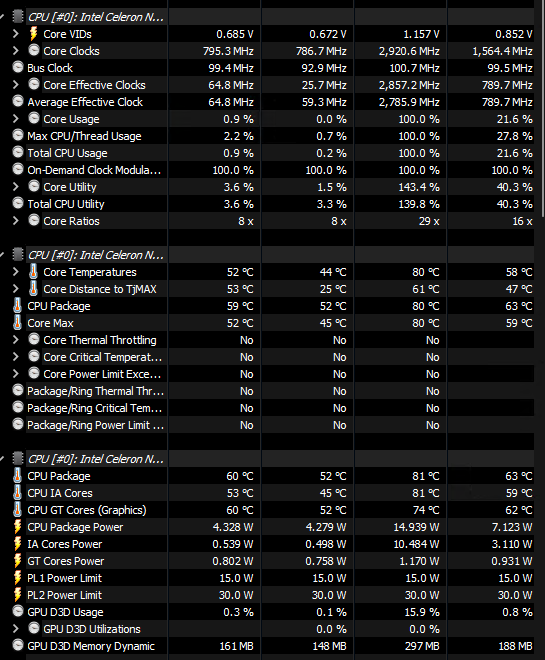
Task: Expand the Core Clocks row
Action: pyautogui.click(x=16, y=51)
